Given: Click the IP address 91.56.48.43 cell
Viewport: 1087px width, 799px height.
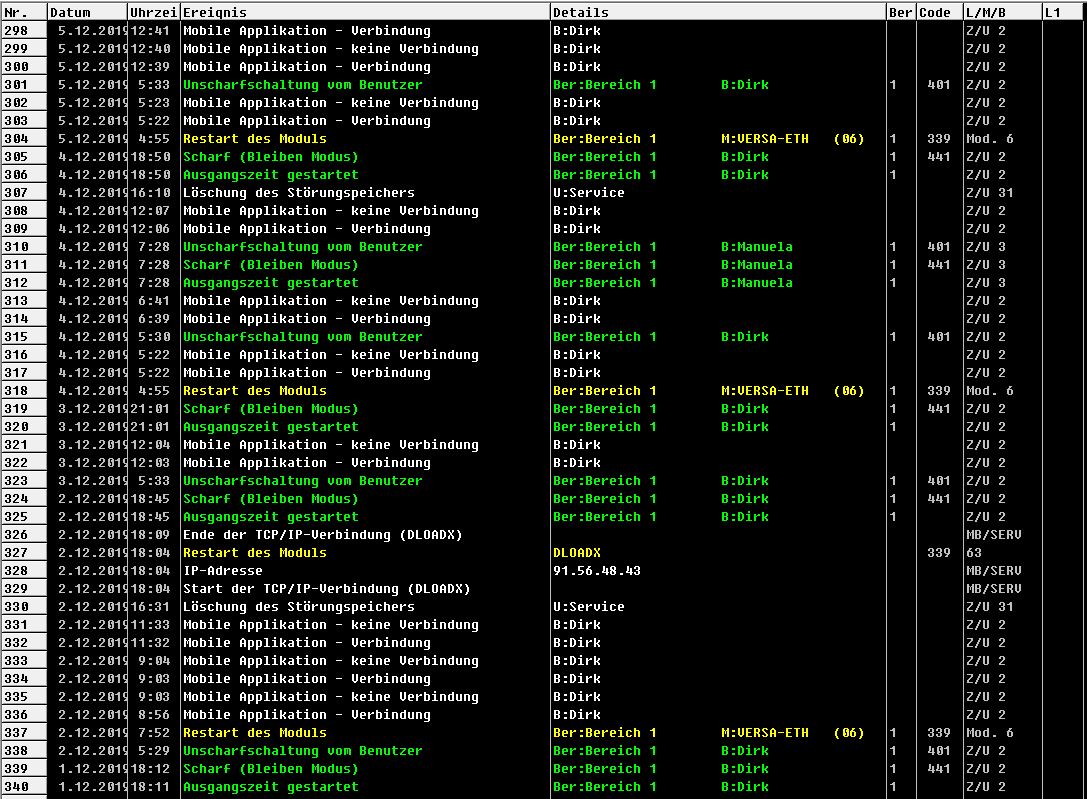Looking at the screenshot, I should pyautogui.click(x=597, y=570).
